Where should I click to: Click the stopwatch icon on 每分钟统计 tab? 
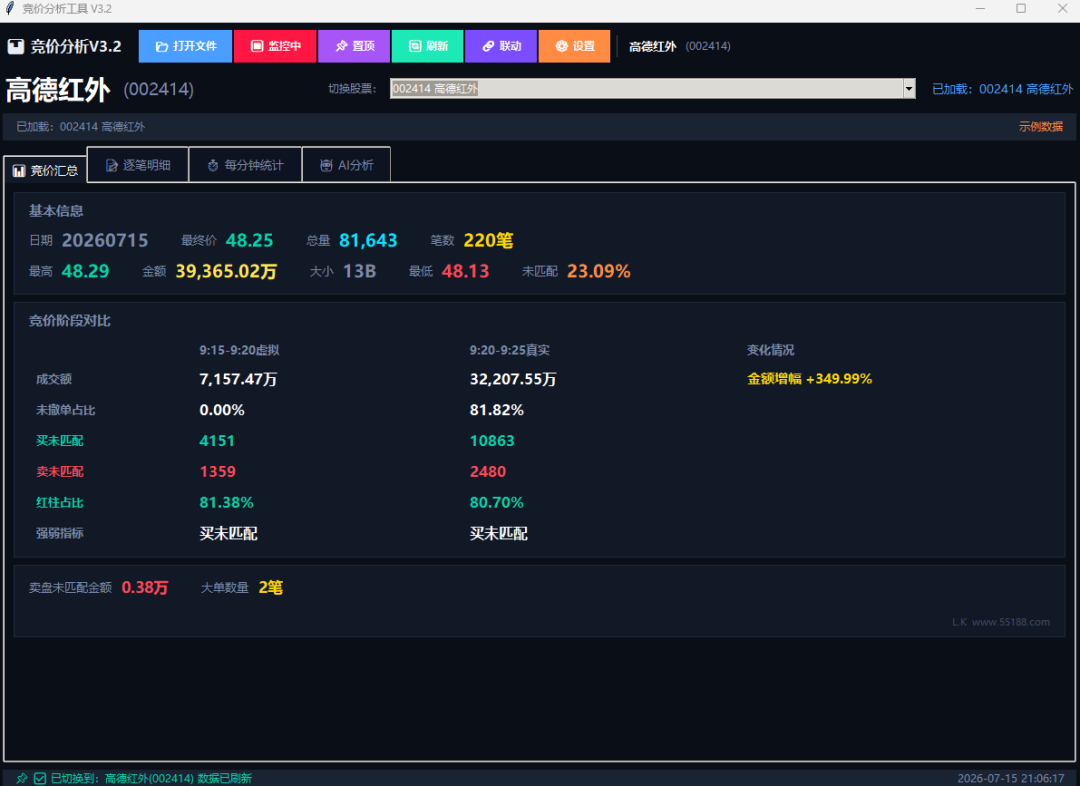coord(213,165)
